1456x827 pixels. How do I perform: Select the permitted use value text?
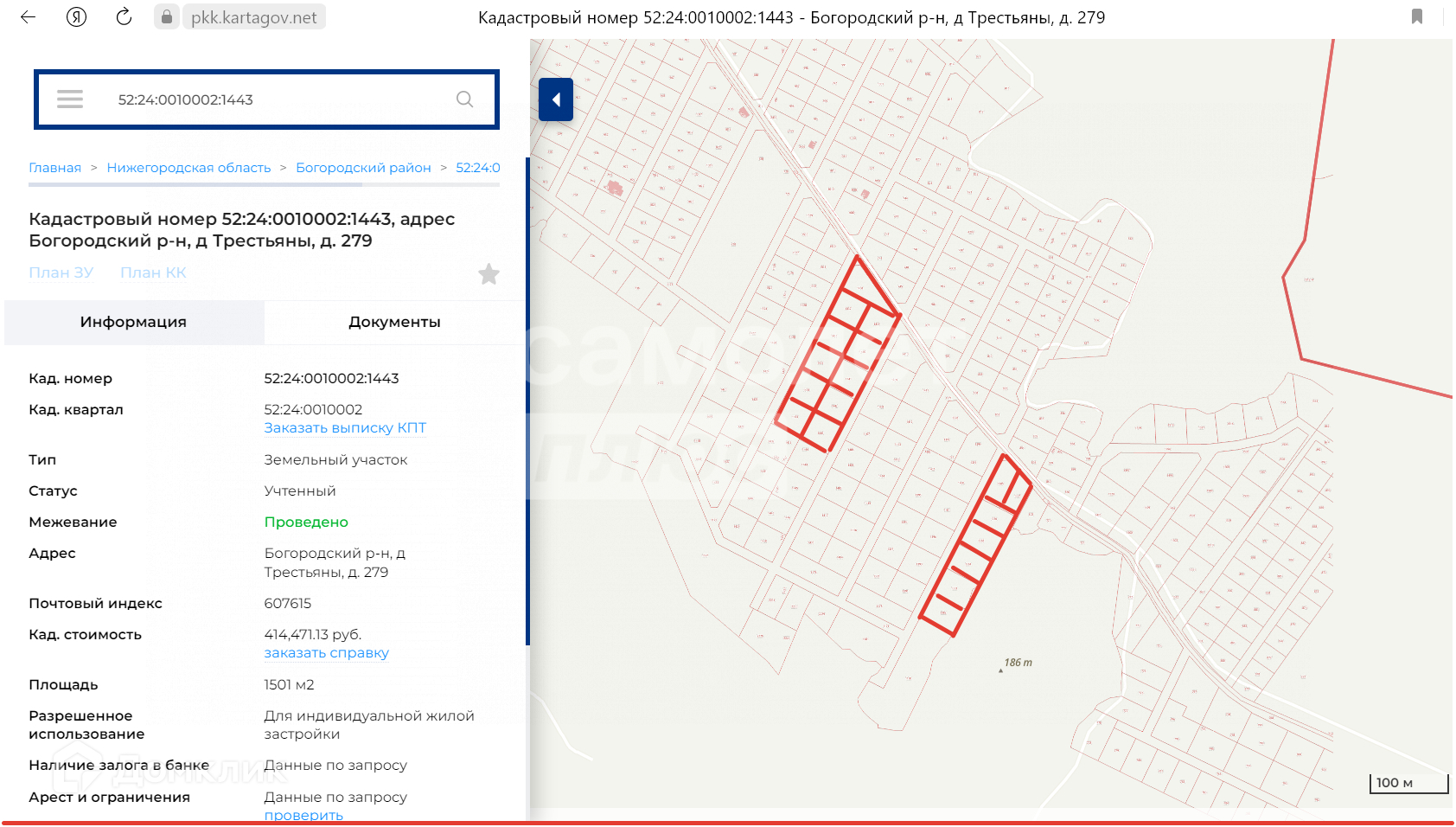pyautogui.click(x=369, y=725)
